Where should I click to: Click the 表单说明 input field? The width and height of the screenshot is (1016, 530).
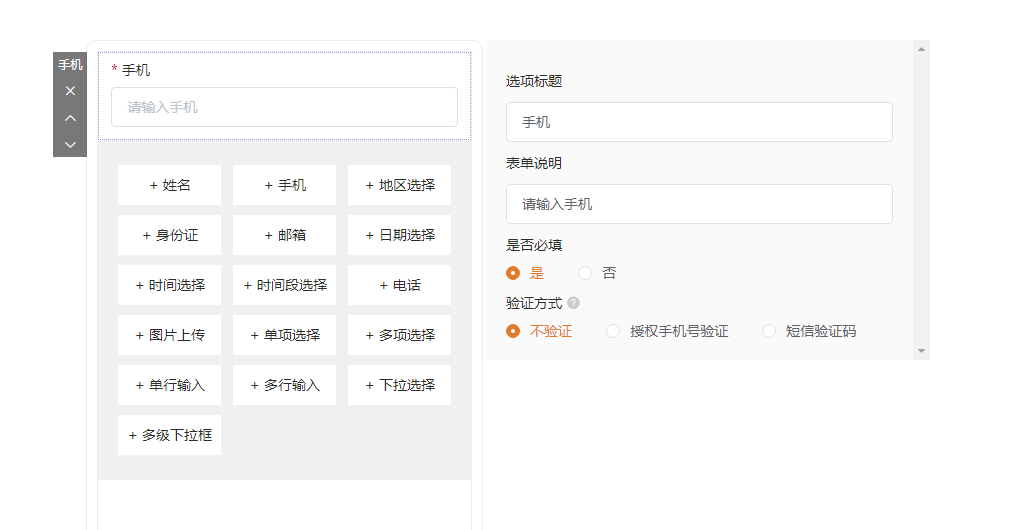[x=698, y=204]
